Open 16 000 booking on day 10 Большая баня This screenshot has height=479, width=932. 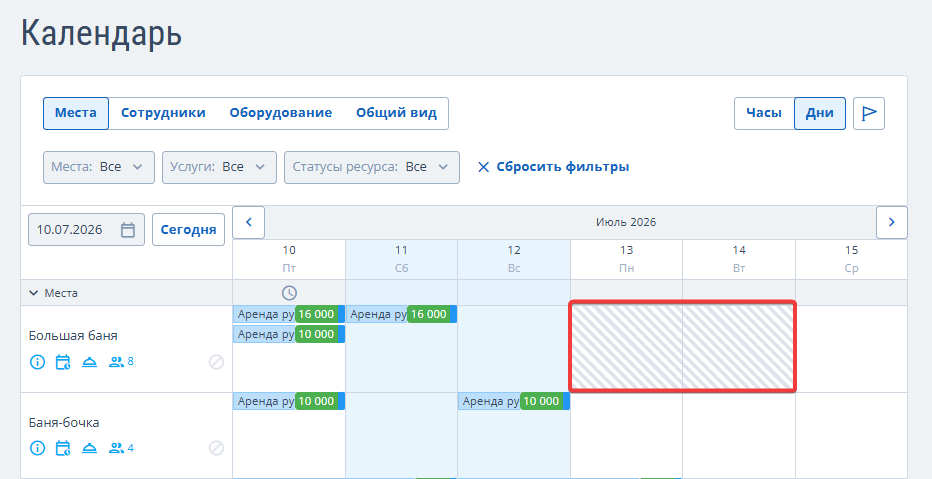pos(288,314)
